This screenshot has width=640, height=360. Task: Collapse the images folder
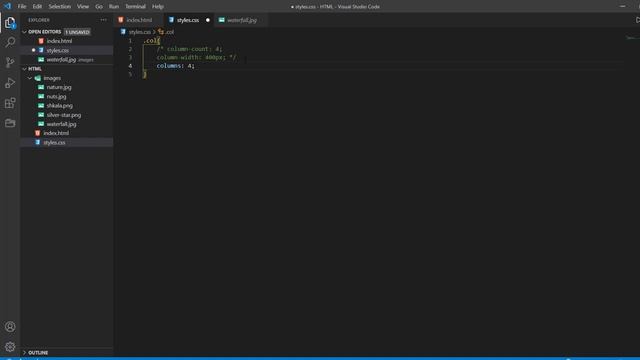[x=52, y=78]
